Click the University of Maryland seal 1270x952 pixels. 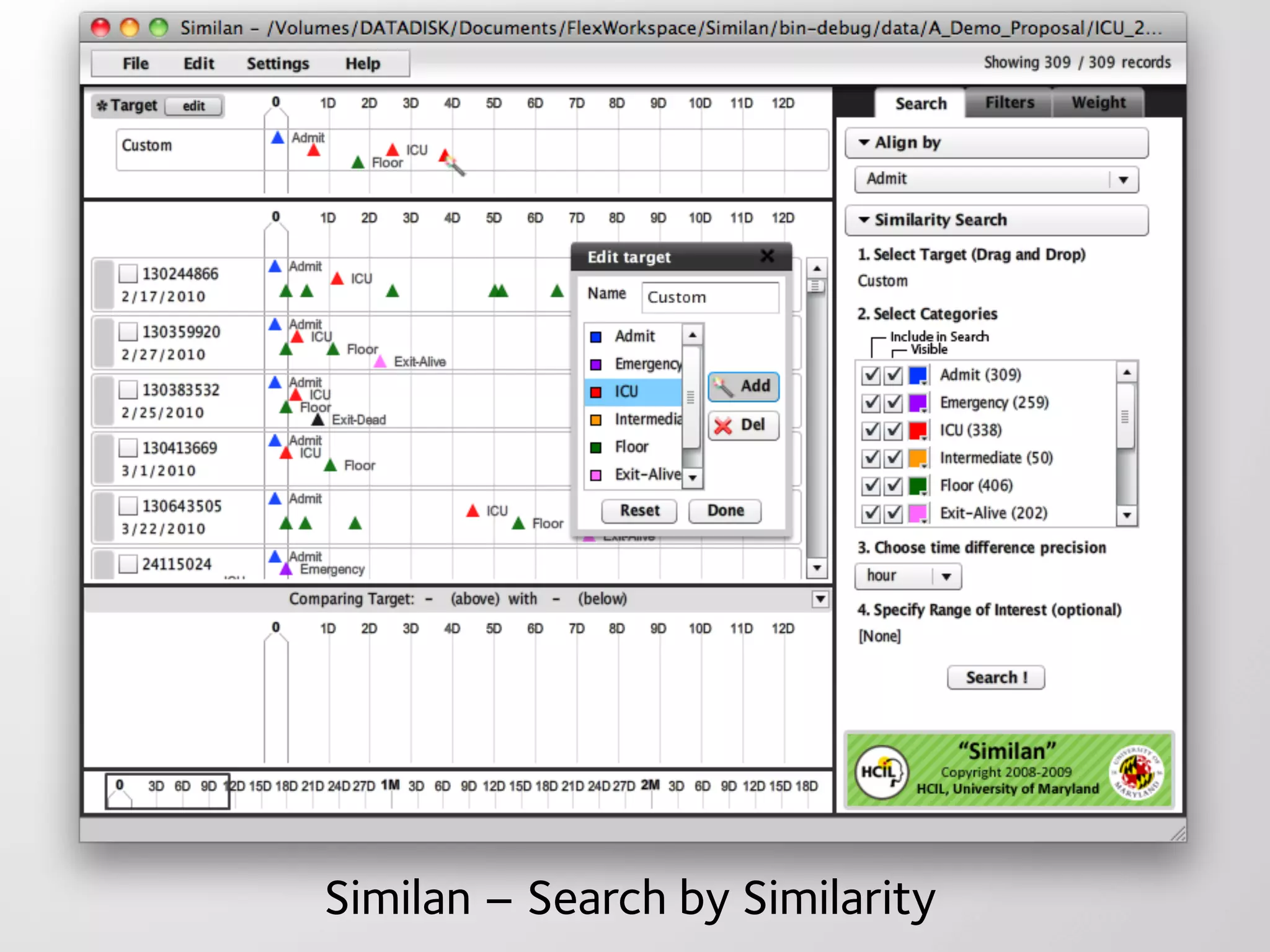coord(1137,772)
